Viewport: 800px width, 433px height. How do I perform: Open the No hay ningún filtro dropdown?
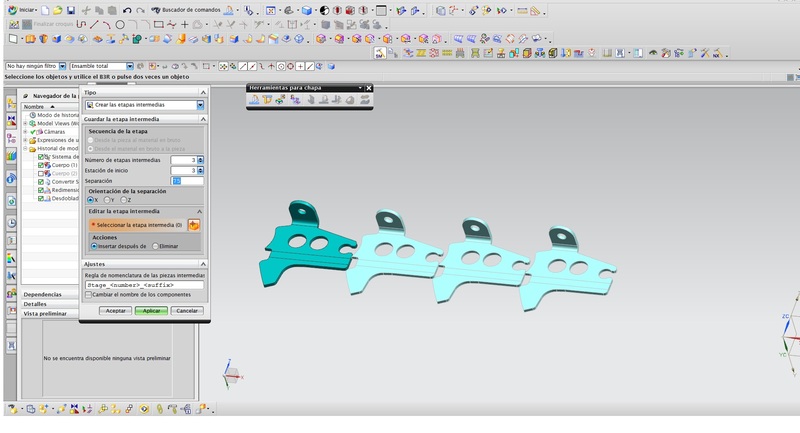pyautogui.click(x=61, y=66)
